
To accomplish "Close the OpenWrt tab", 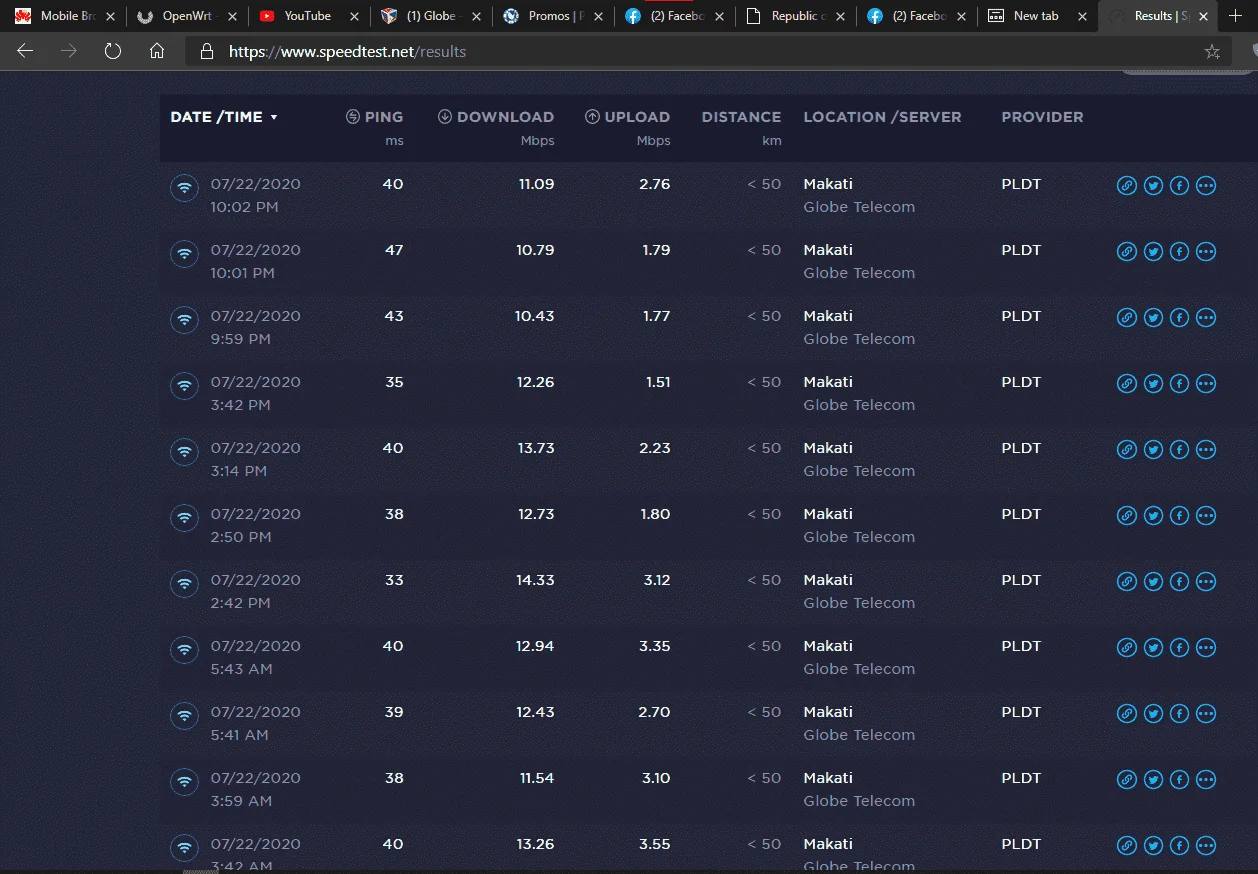I will pos(233,16).
